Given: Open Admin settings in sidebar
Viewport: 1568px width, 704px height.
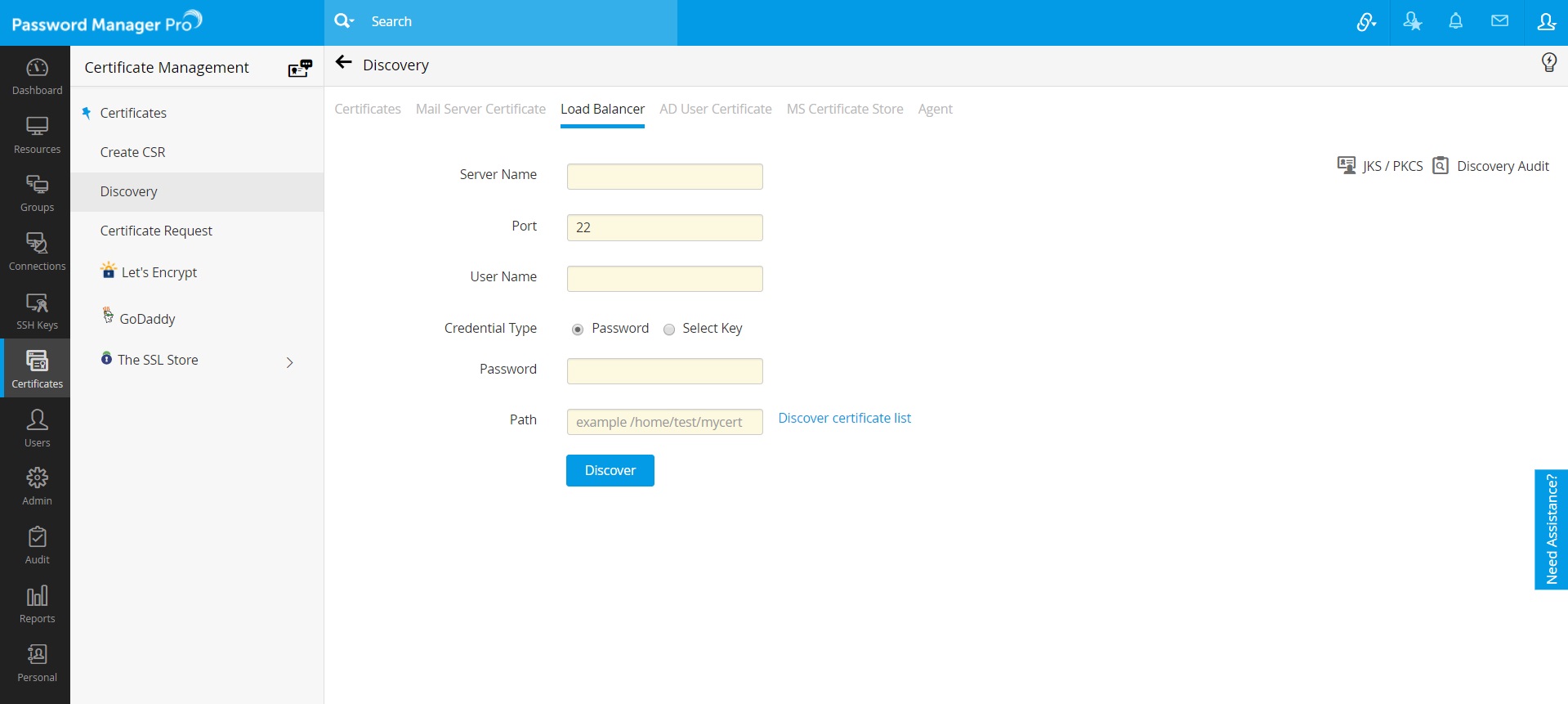Looking at the screenshot, I should [x=37, y=487].
